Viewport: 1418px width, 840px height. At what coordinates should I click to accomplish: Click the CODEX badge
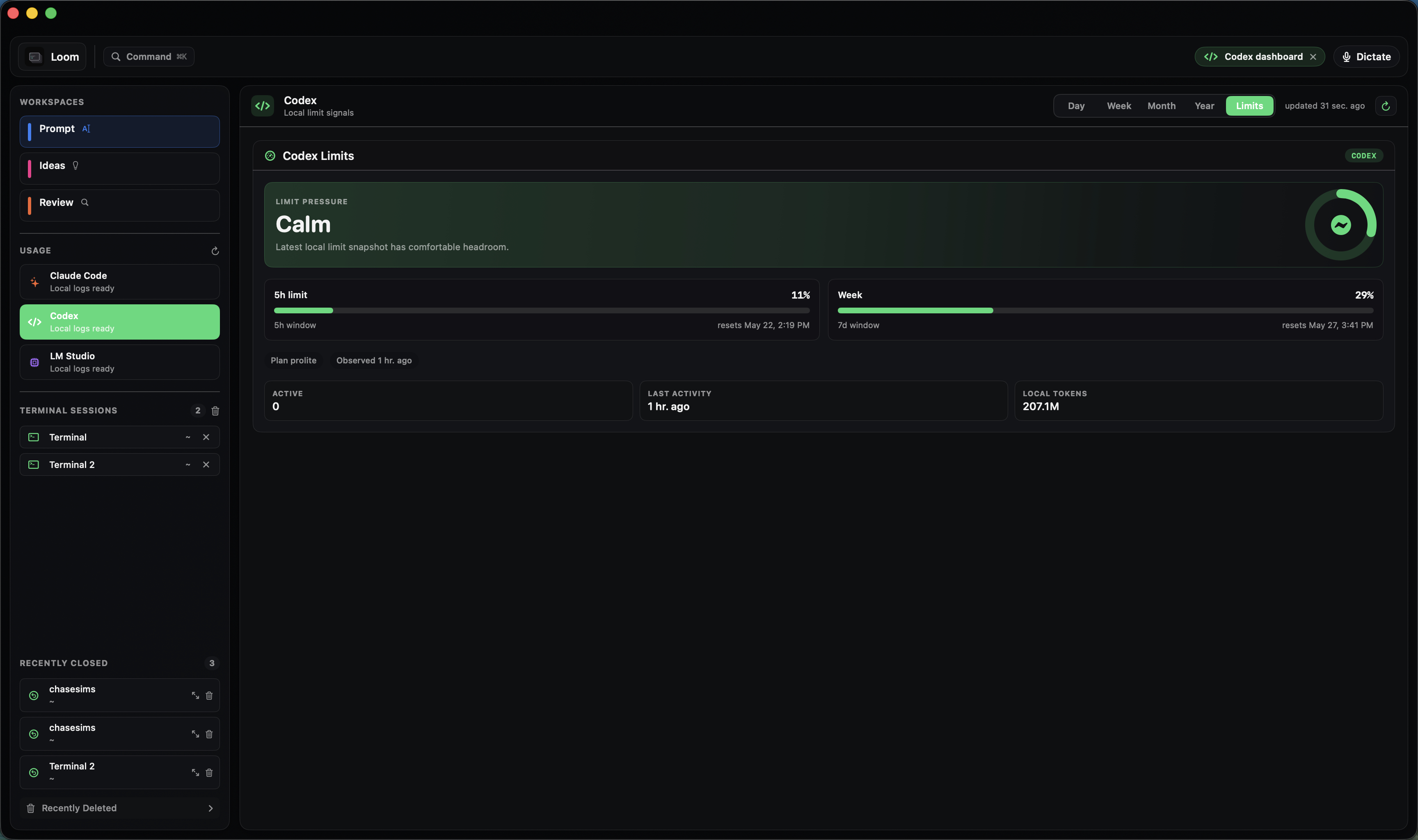click(1364, 156)
